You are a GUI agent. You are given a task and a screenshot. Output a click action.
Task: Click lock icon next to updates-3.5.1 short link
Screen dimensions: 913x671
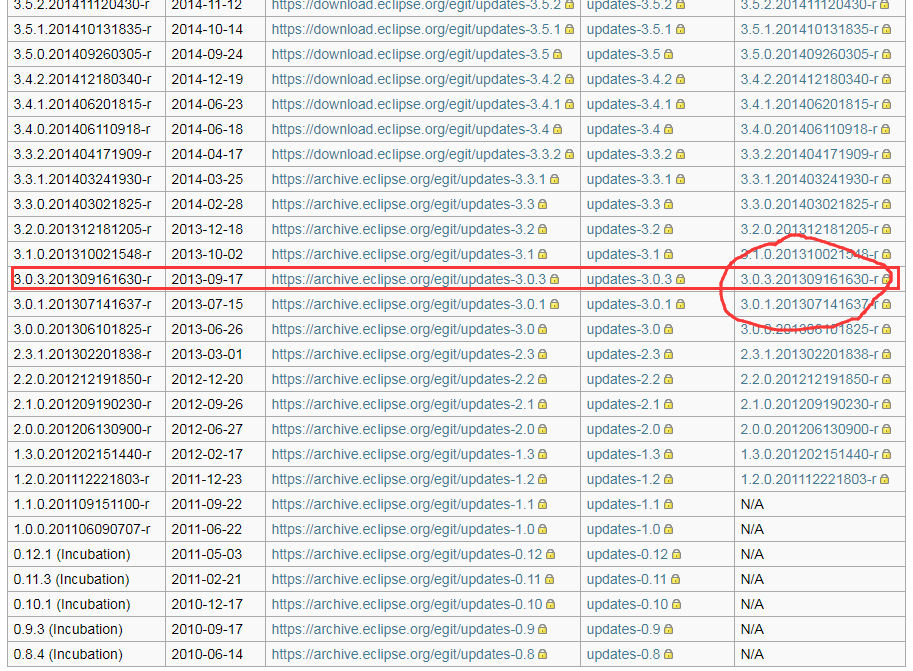point(678,29)
